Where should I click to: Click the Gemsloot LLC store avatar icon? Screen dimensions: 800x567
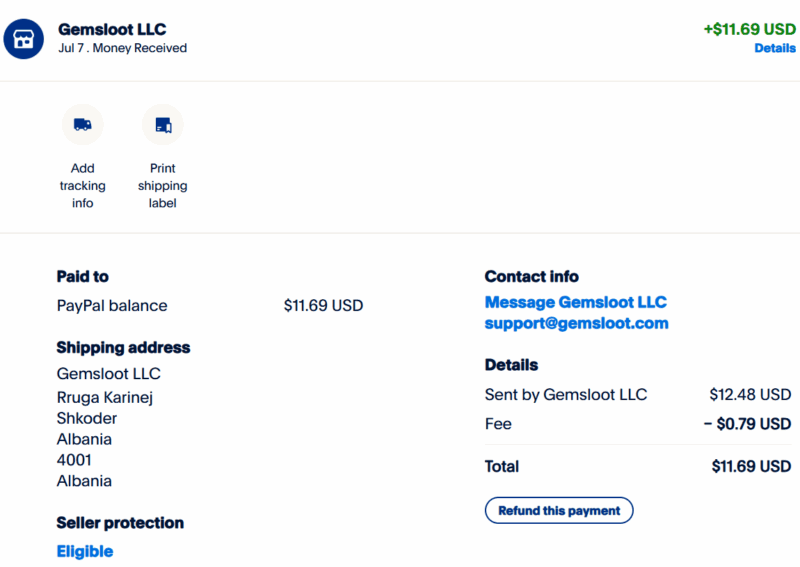(x=23, y=39)
